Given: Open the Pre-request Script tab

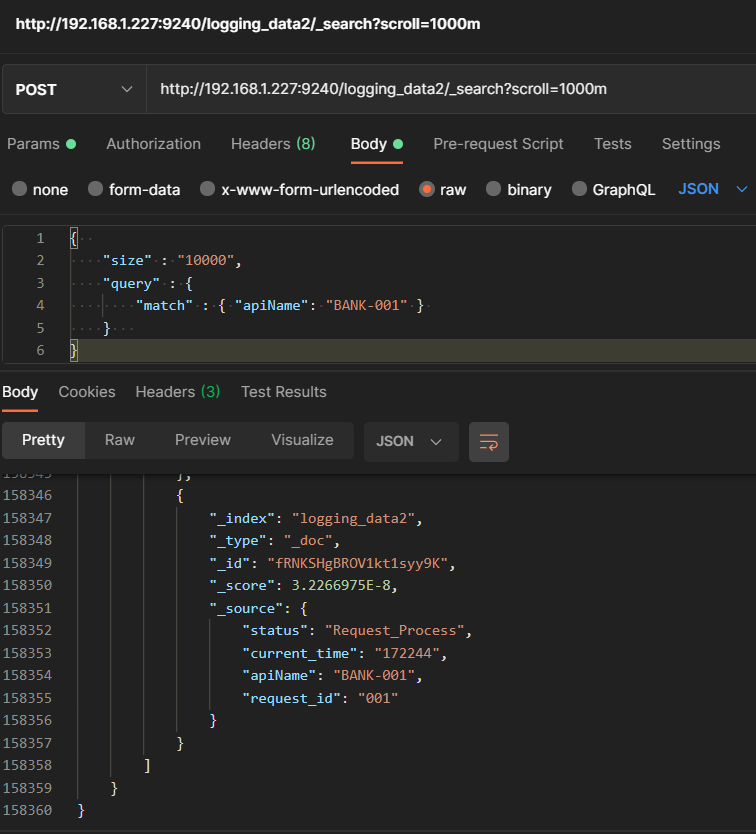Looking at the screenshot, I should tap(498, 144).
